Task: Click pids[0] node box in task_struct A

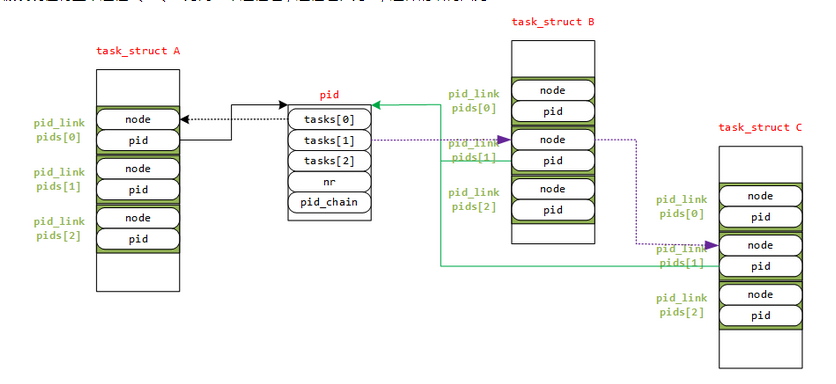Action: tap(138, 119)
